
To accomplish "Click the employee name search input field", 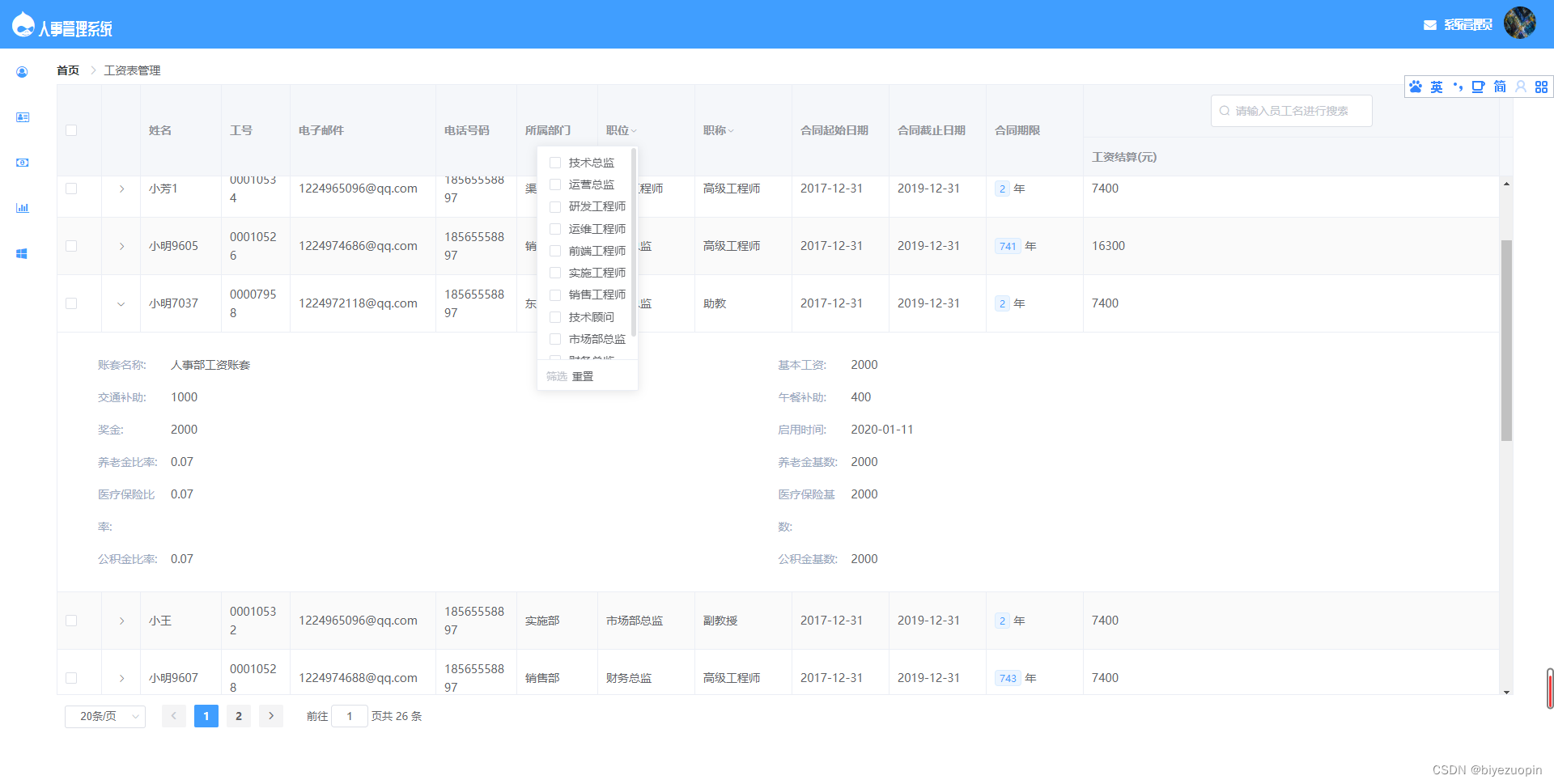I will coord(1290,110).
